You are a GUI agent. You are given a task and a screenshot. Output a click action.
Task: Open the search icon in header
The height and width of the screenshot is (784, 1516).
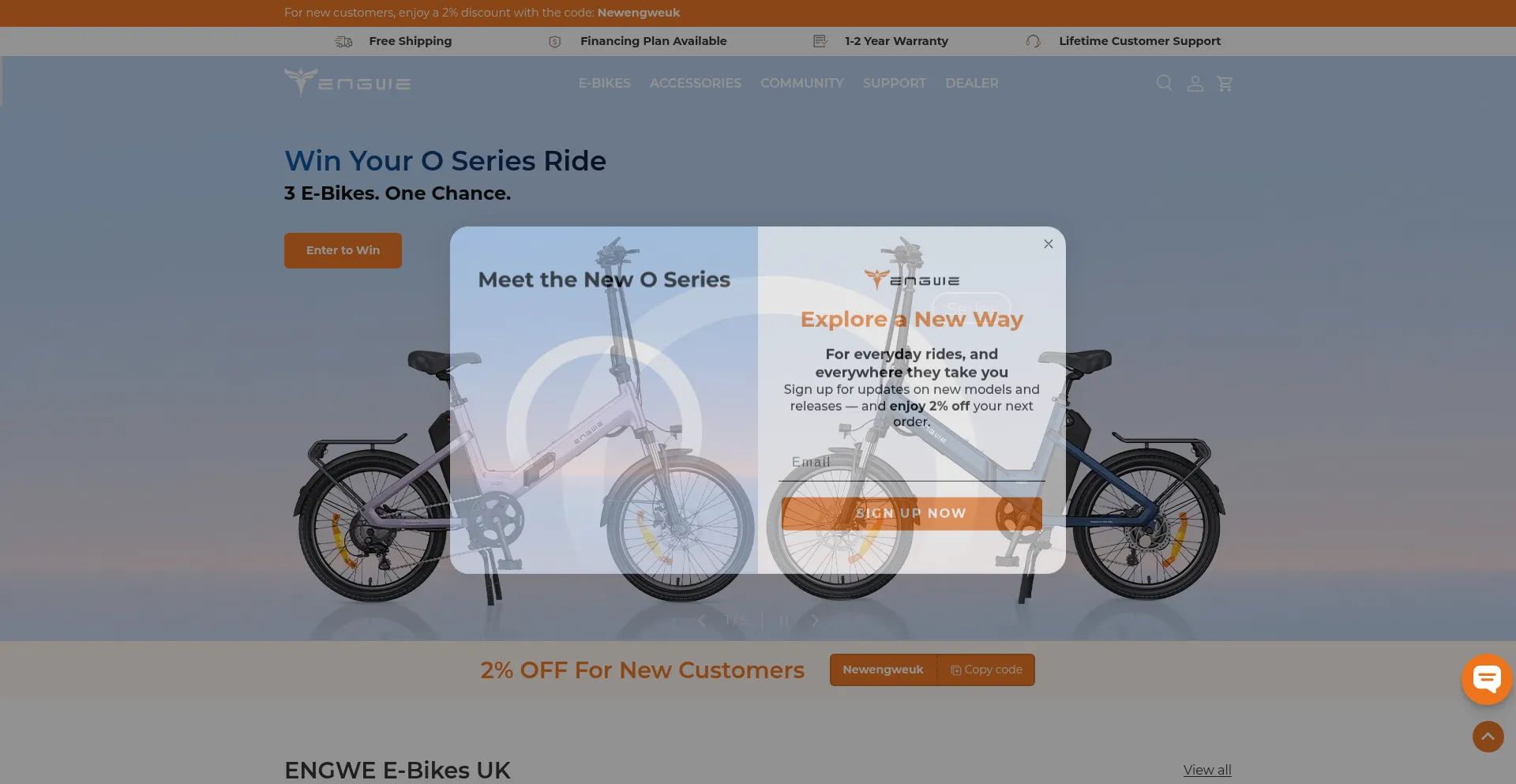pyautogui.click(x=1164, y=83)
